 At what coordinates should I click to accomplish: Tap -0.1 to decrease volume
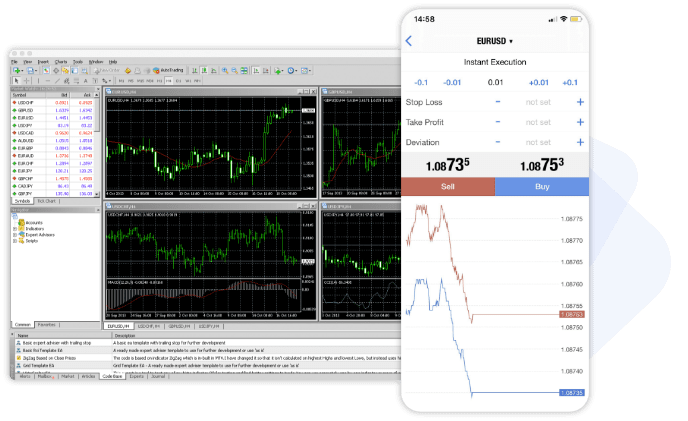pos(421,82)
